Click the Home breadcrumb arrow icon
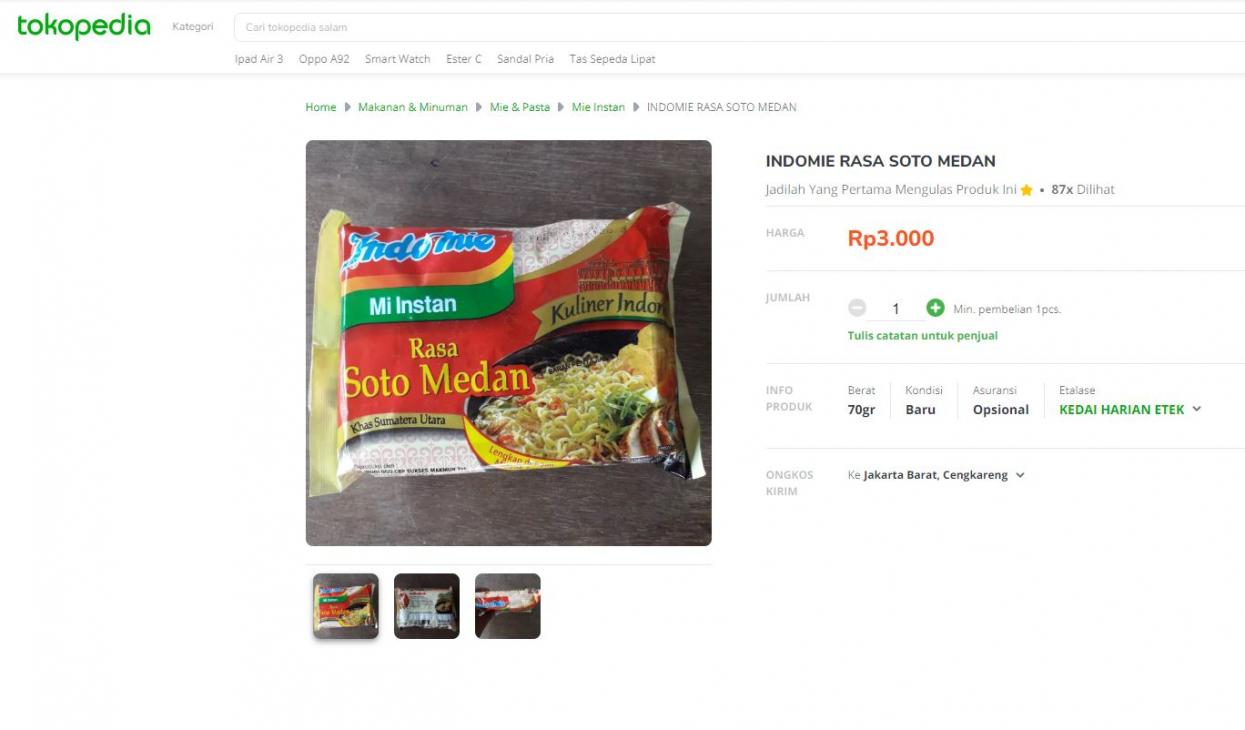Screen dimensions: 1245x730 pyautogui.click(x=345, y=107)
